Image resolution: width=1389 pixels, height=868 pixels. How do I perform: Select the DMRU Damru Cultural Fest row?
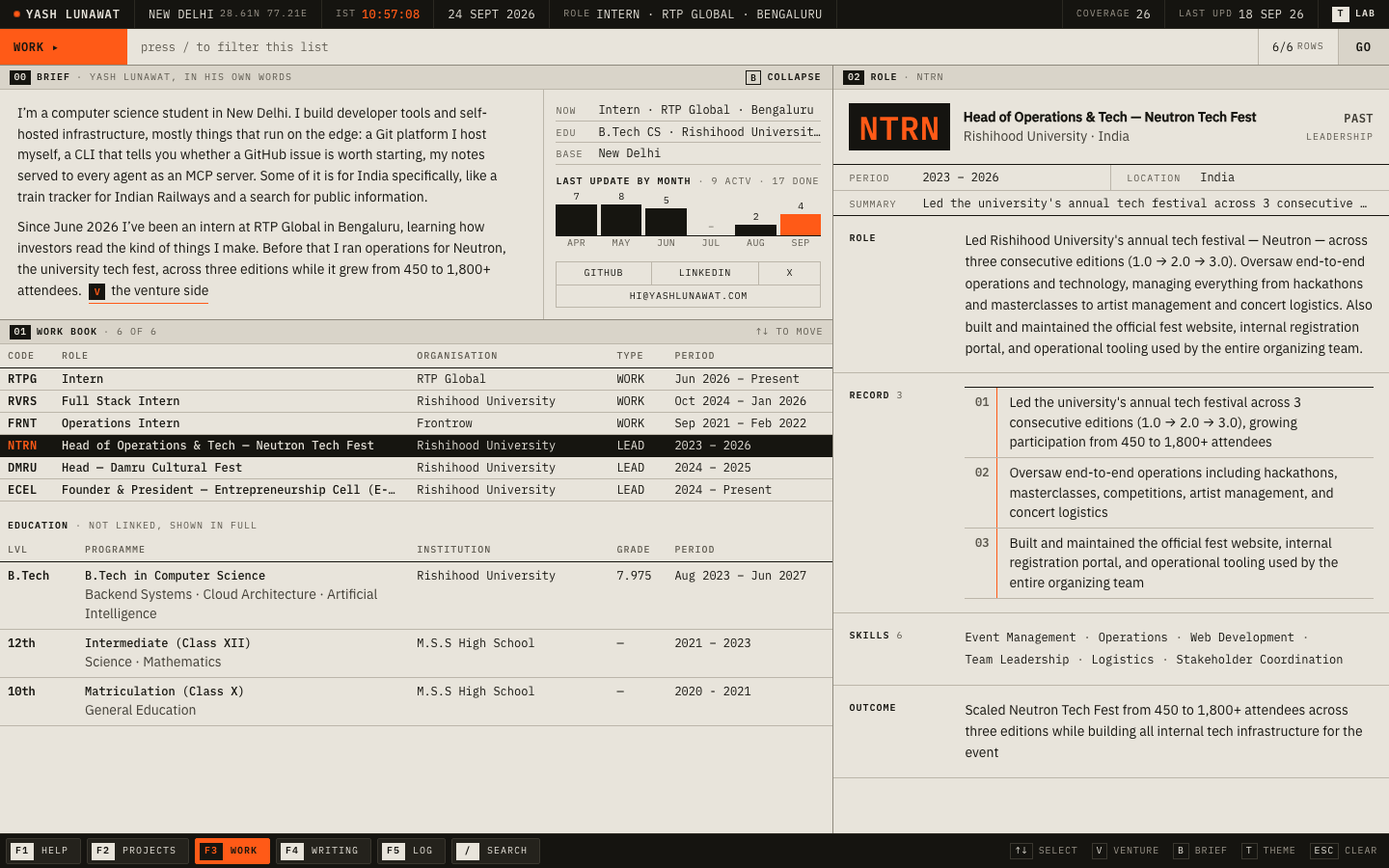pos(416,468)
